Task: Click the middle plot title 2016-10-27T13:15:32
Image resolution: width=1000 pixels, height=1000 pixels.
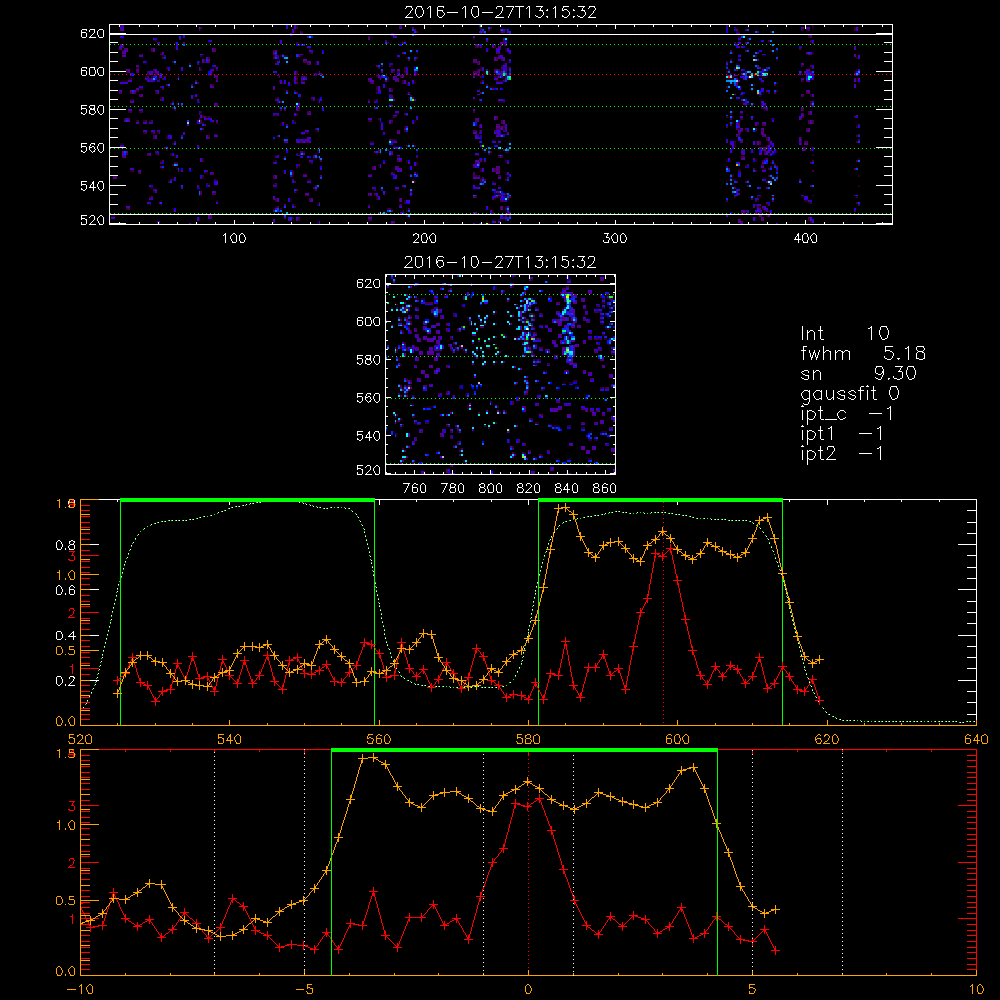Action: pos(500,262)
